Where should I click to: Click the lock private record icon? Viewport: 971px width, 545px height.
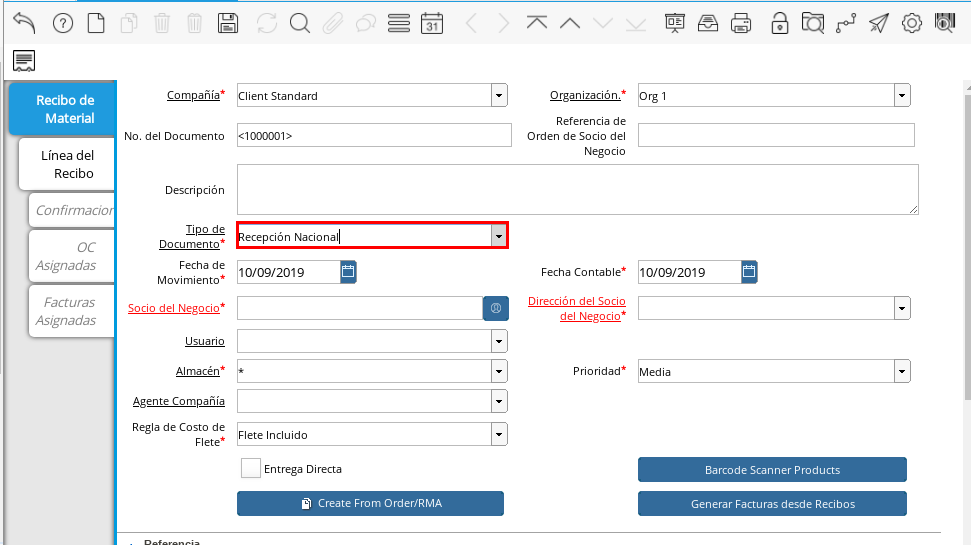tap(780, 23)
